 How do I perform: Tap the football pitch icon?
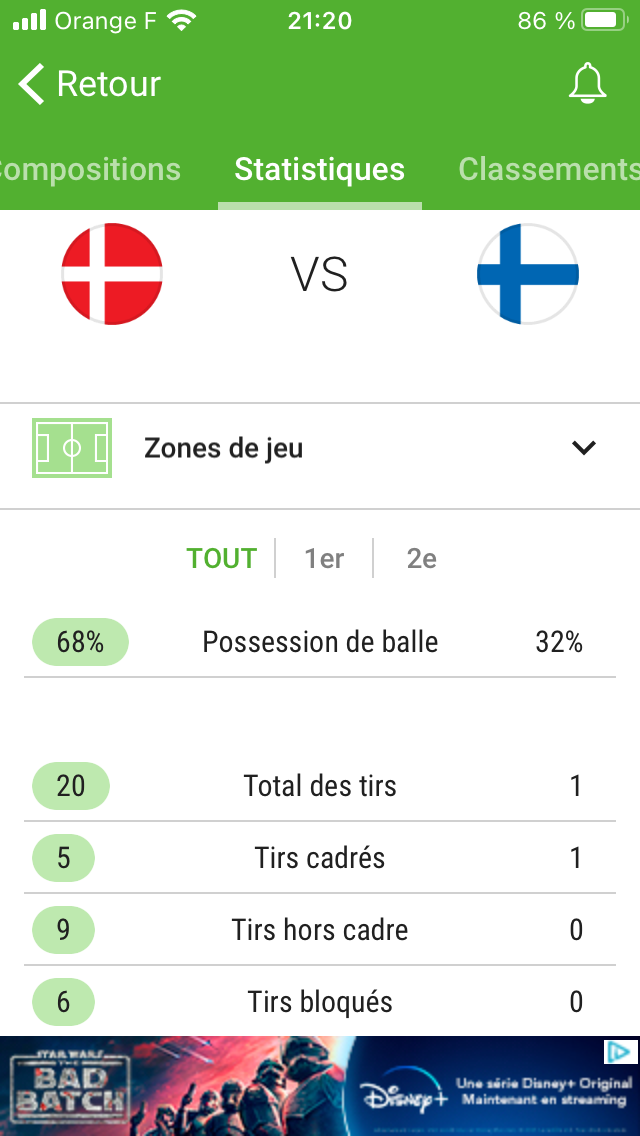(x=72, y=448)
